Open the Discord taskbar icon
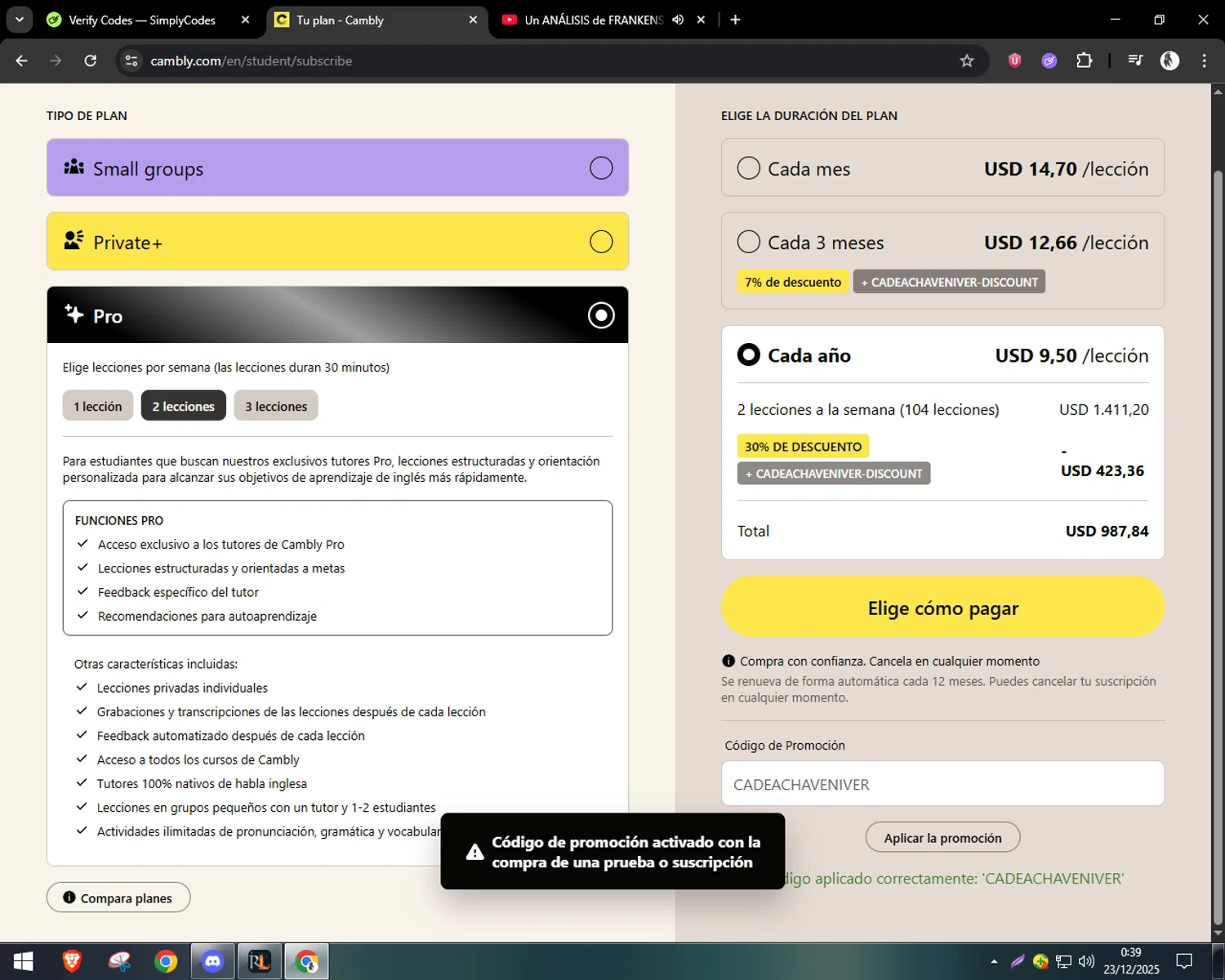This screenshot has height=980, width=1225. tap(213, 961)
